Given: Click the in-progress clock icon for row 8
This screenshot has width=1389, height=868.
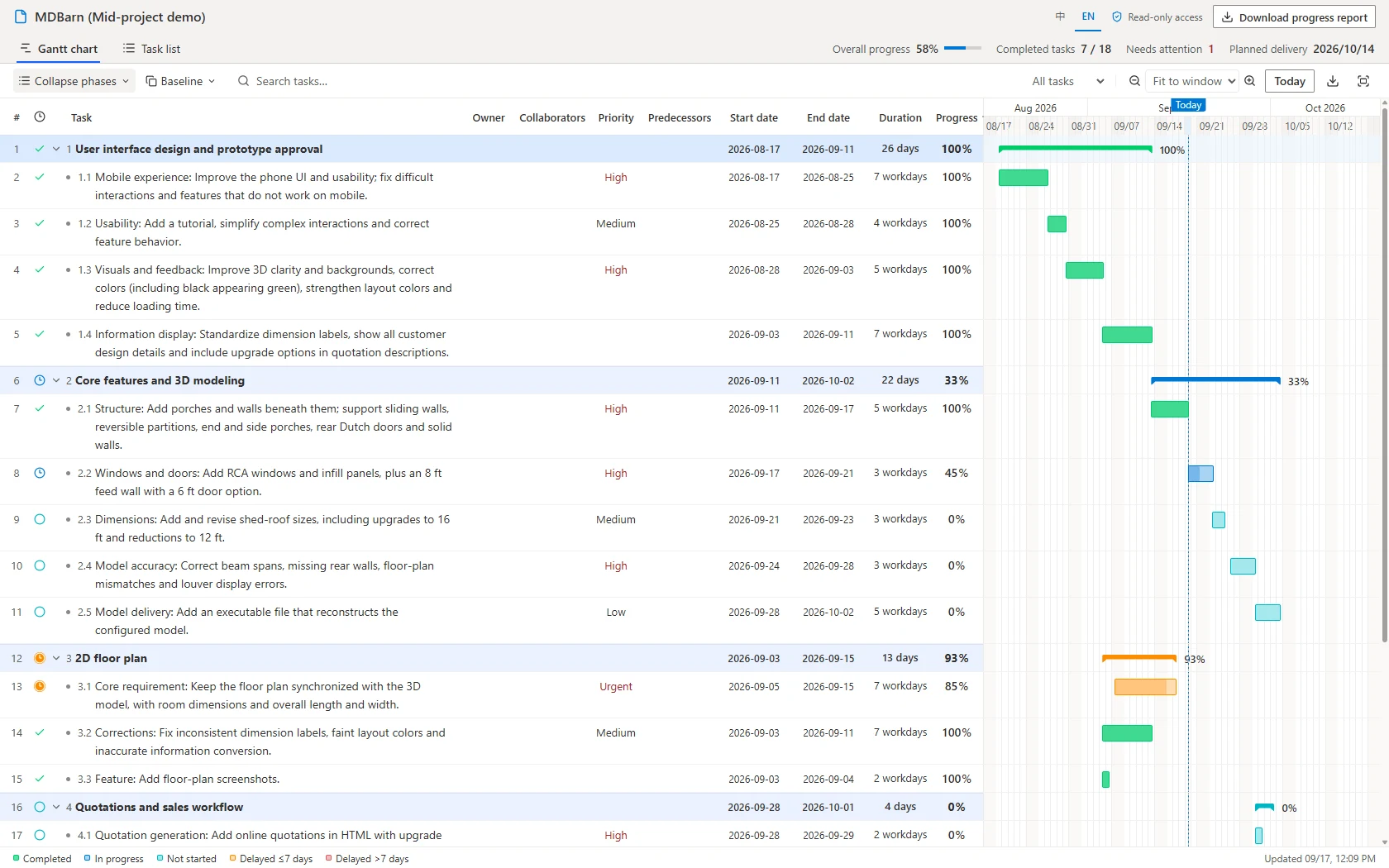Looking at the screenshot, I should coord(40,473).
